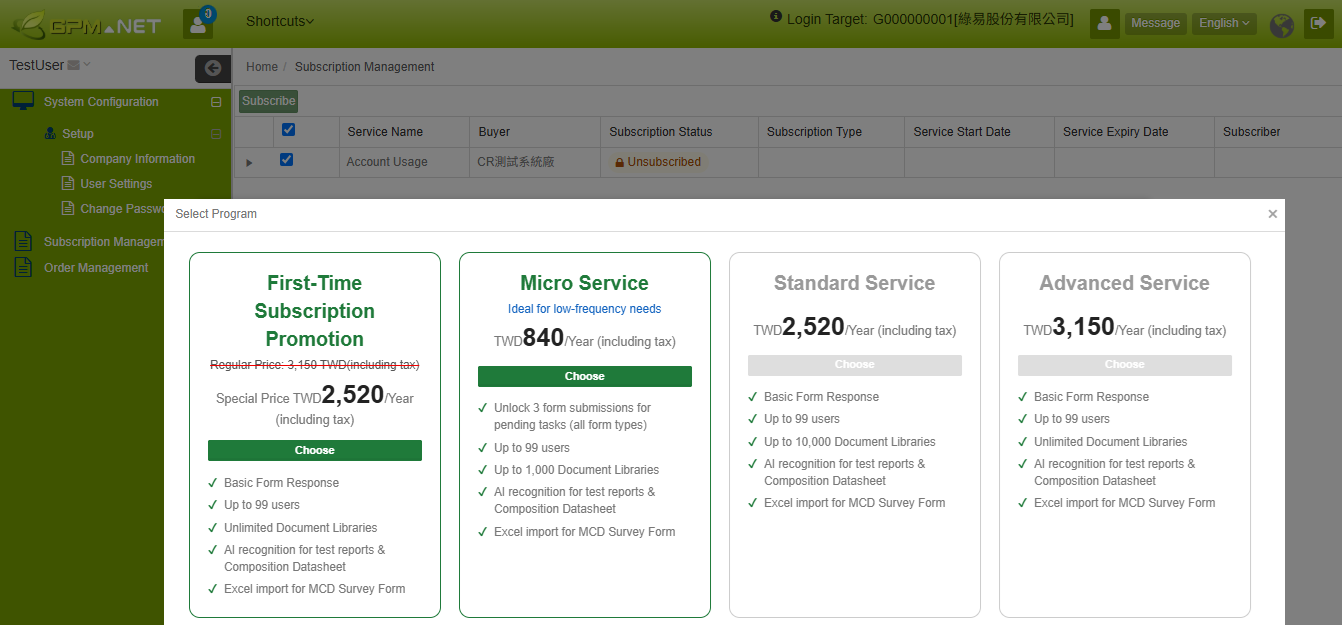Viewport: 1342px width, 625px height.
Task: Open Company Information page
Action: click(138, 159)
